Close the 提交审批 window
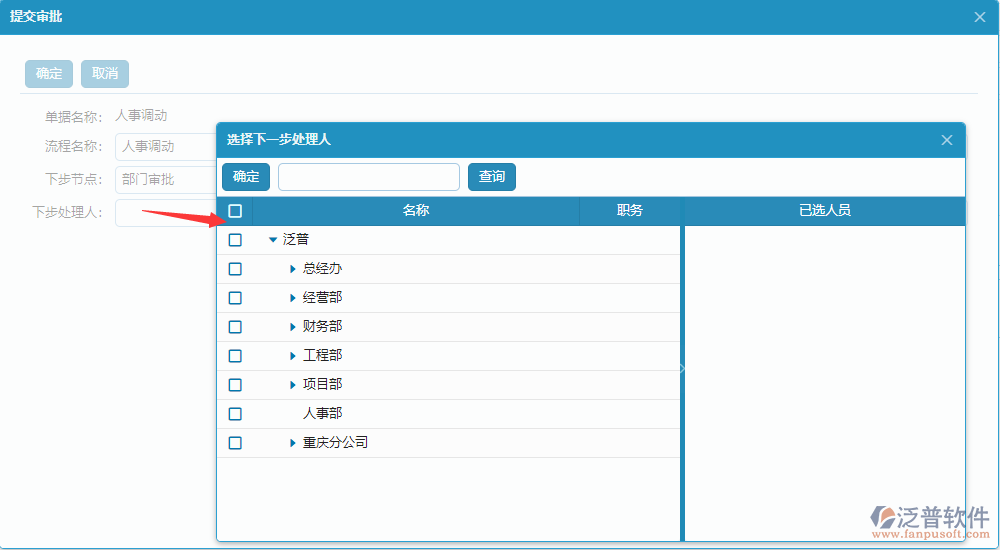This screenshot has height=550, width=1000. click(x=980, y=17)
